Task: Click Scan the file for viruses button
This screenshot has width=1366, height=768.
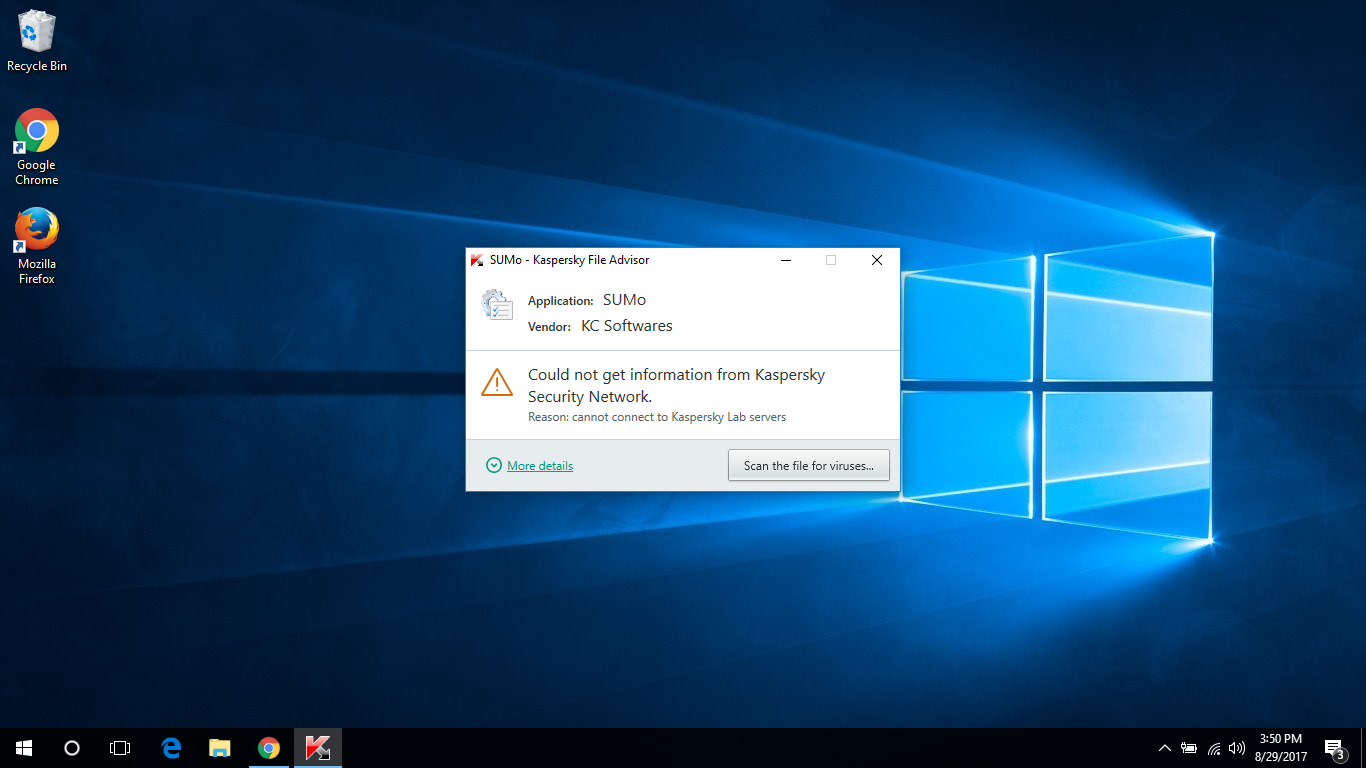Action: 809,466
